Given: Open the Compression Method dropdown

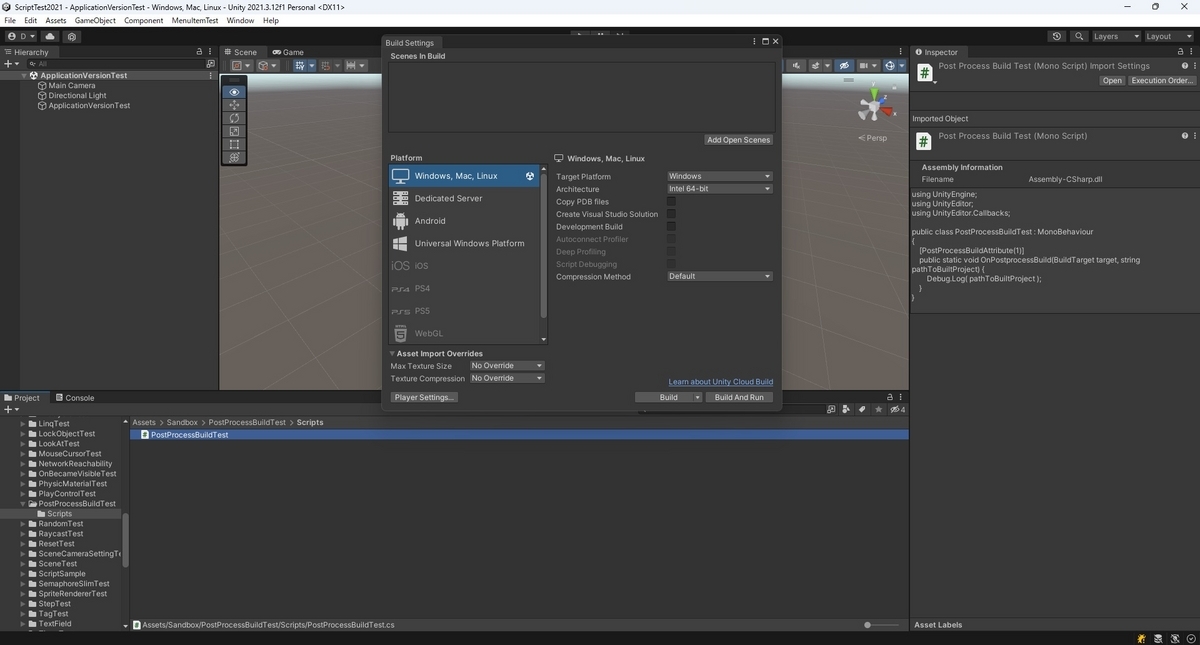Looking at the screenshot, I should pyautogui.click(x=718, y=276).
